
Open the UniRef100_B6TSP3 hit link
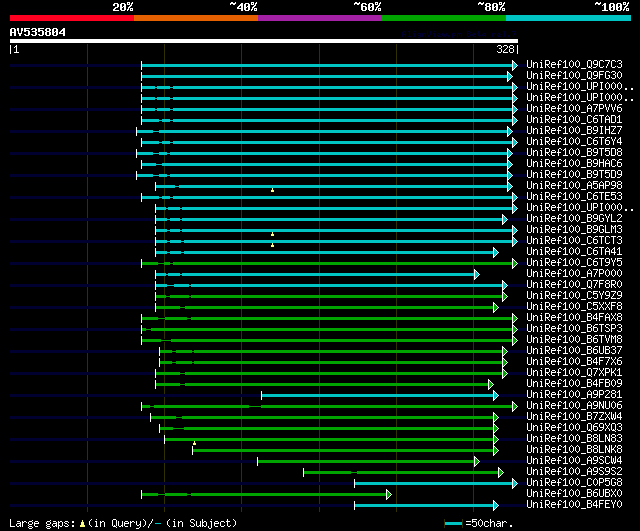tap(574, 329)
